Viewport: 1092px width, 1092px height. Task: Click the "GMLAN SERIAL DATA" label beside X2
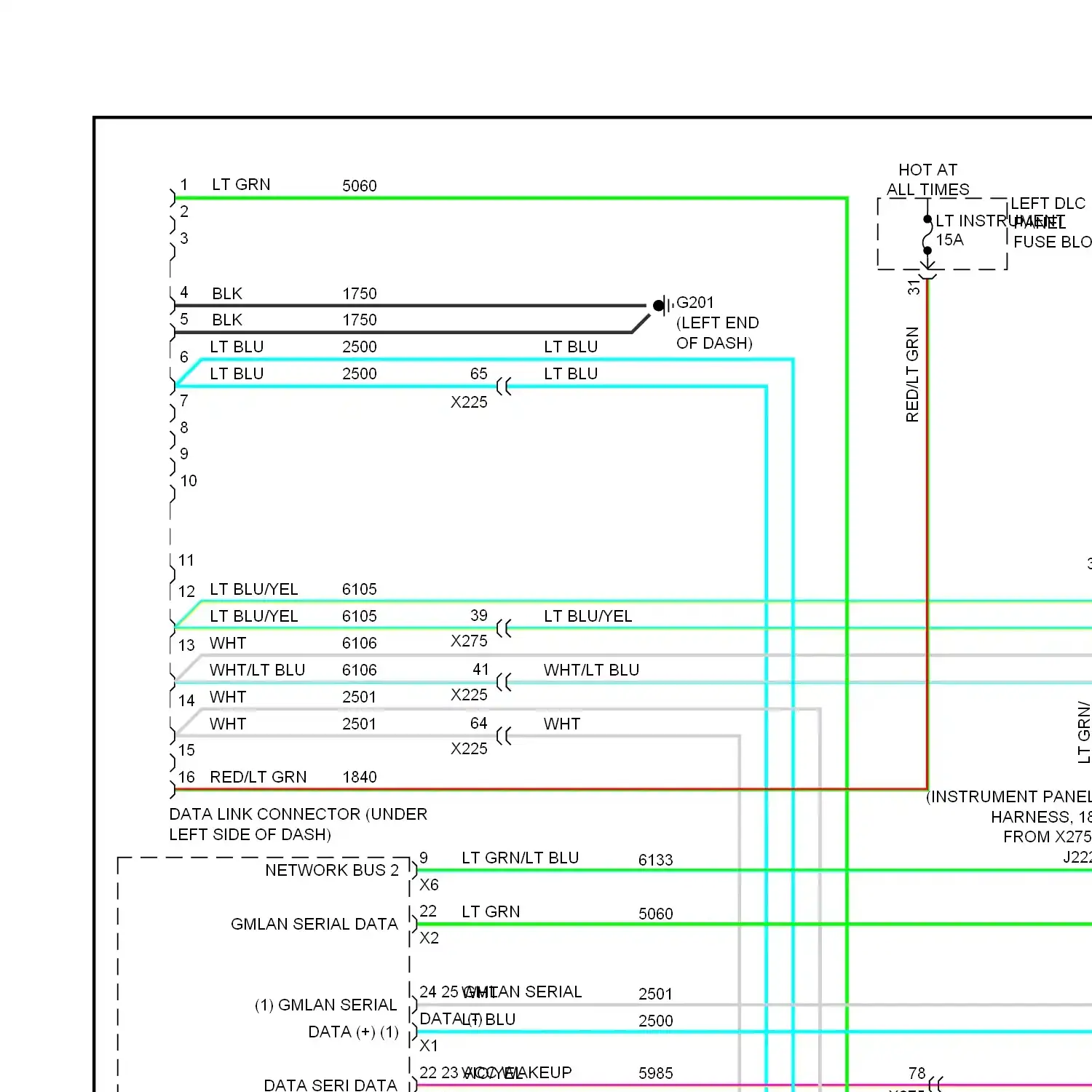314,924
